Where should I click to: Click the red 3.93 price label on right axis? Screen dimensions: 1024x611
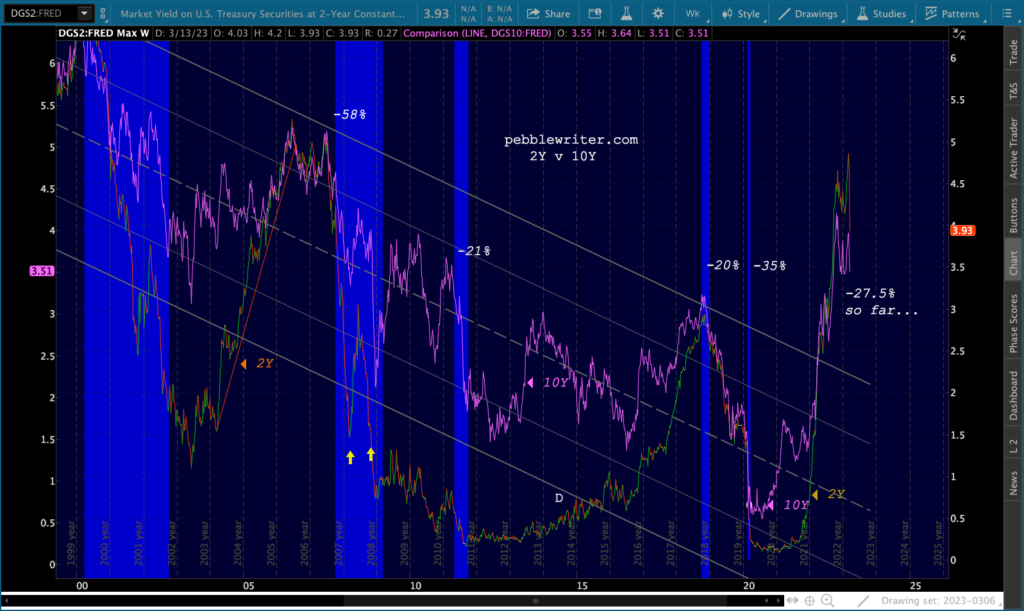click(x=962, y=230)
